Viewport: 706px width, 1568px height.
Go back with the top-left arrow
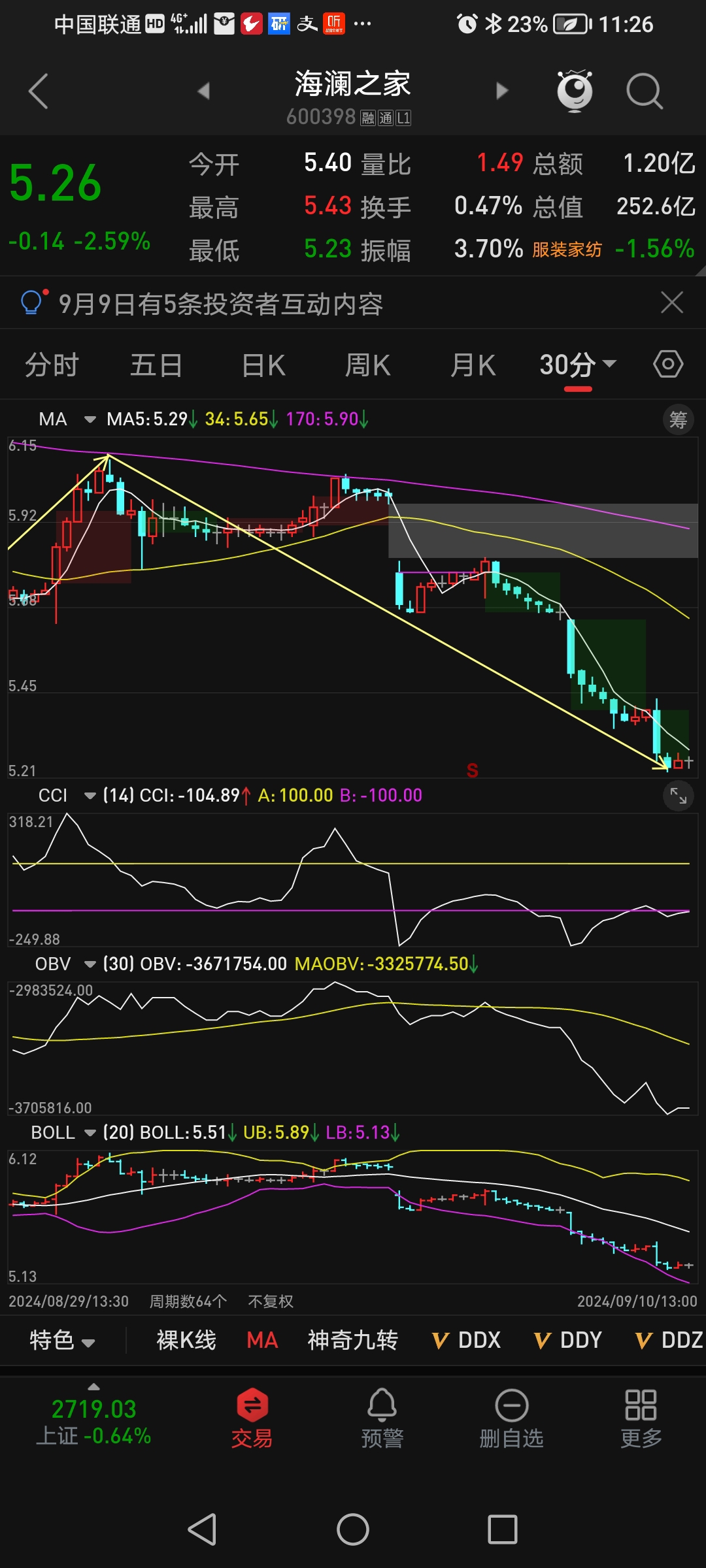(39, 91)
